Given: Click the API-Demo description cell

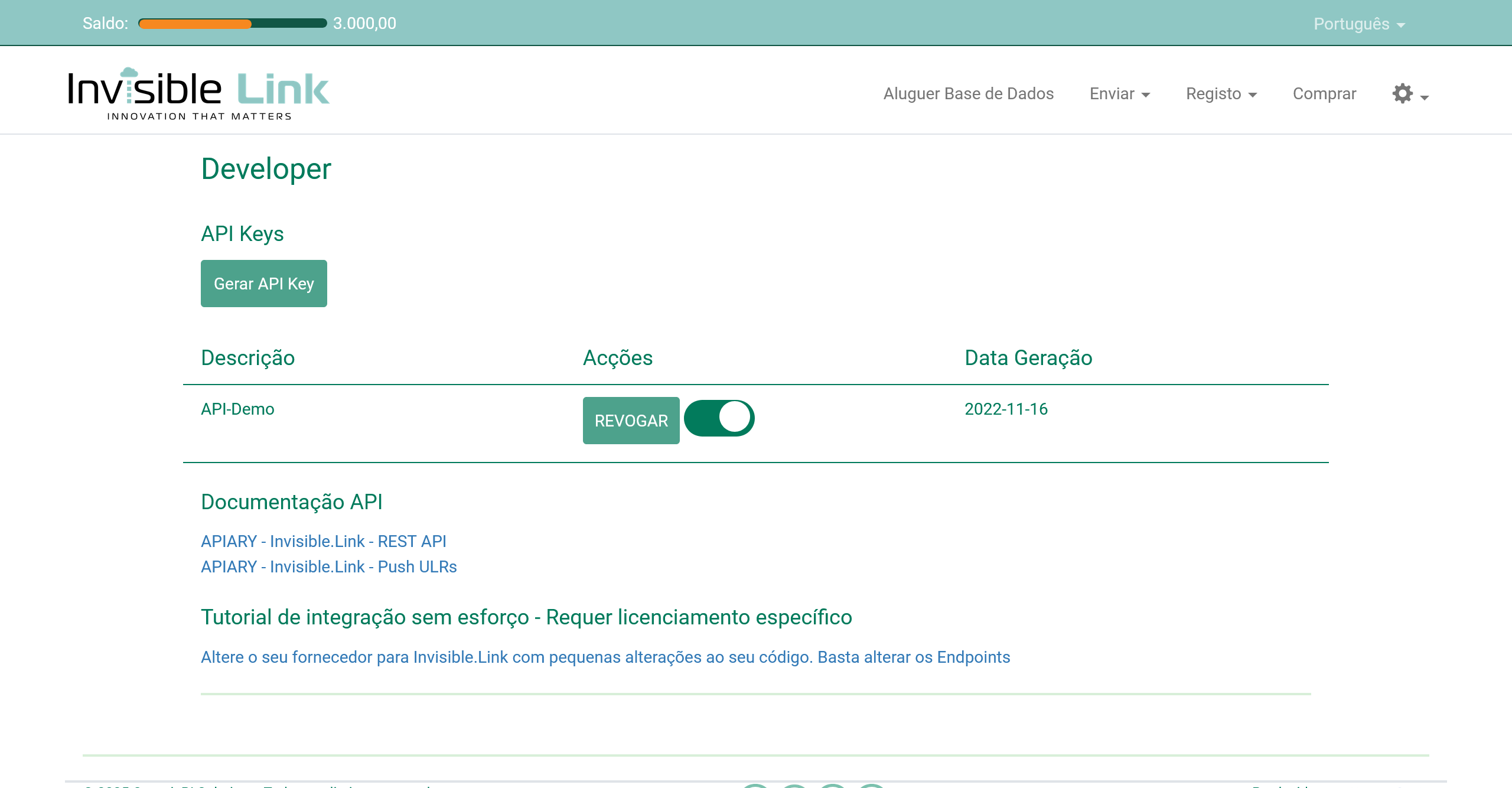Looking at the screenshot, I should point(237,409).
